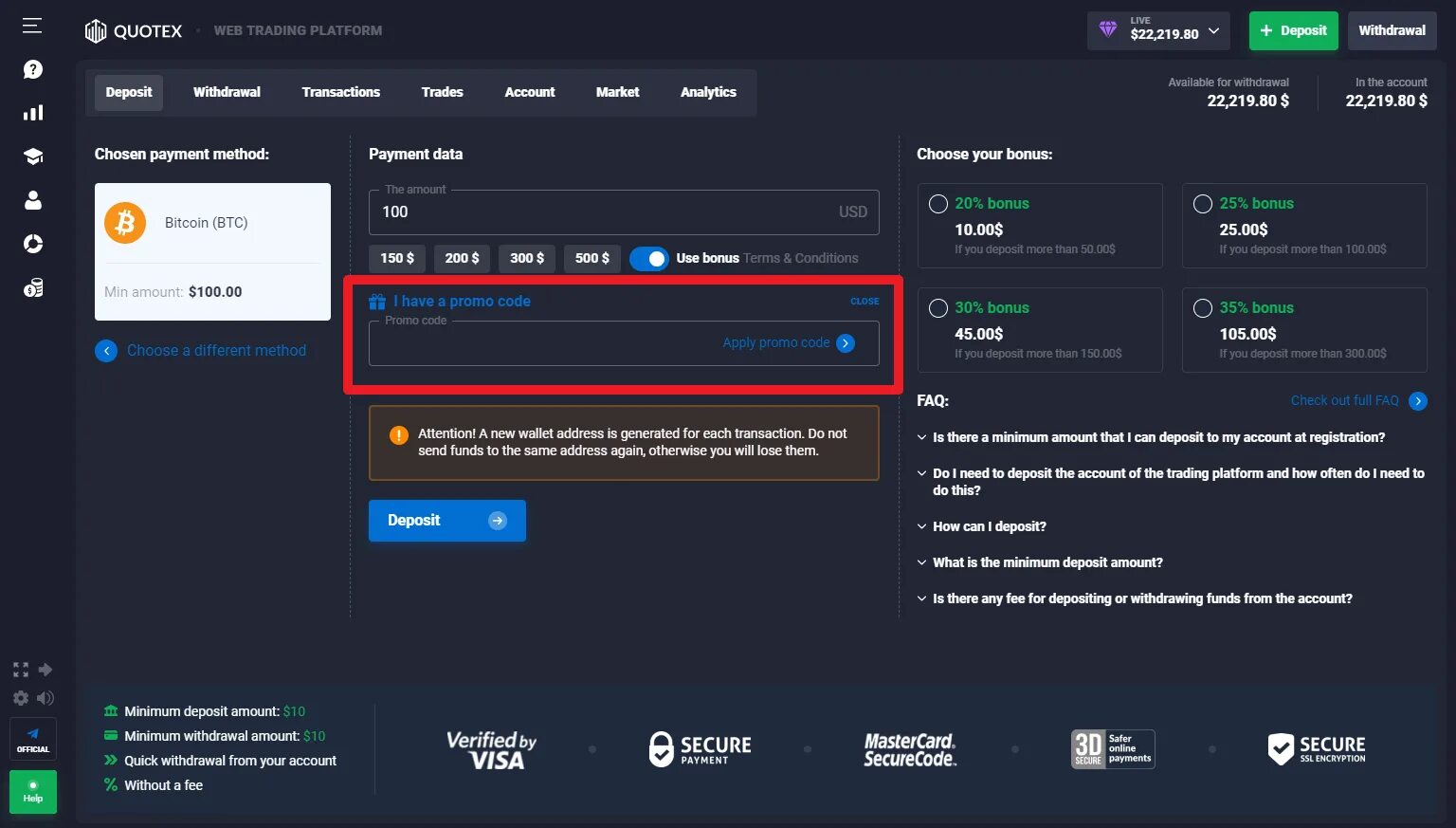Click 'Choose a different method' link
The width and height of the screenshot is (1456, 828).
217,351
